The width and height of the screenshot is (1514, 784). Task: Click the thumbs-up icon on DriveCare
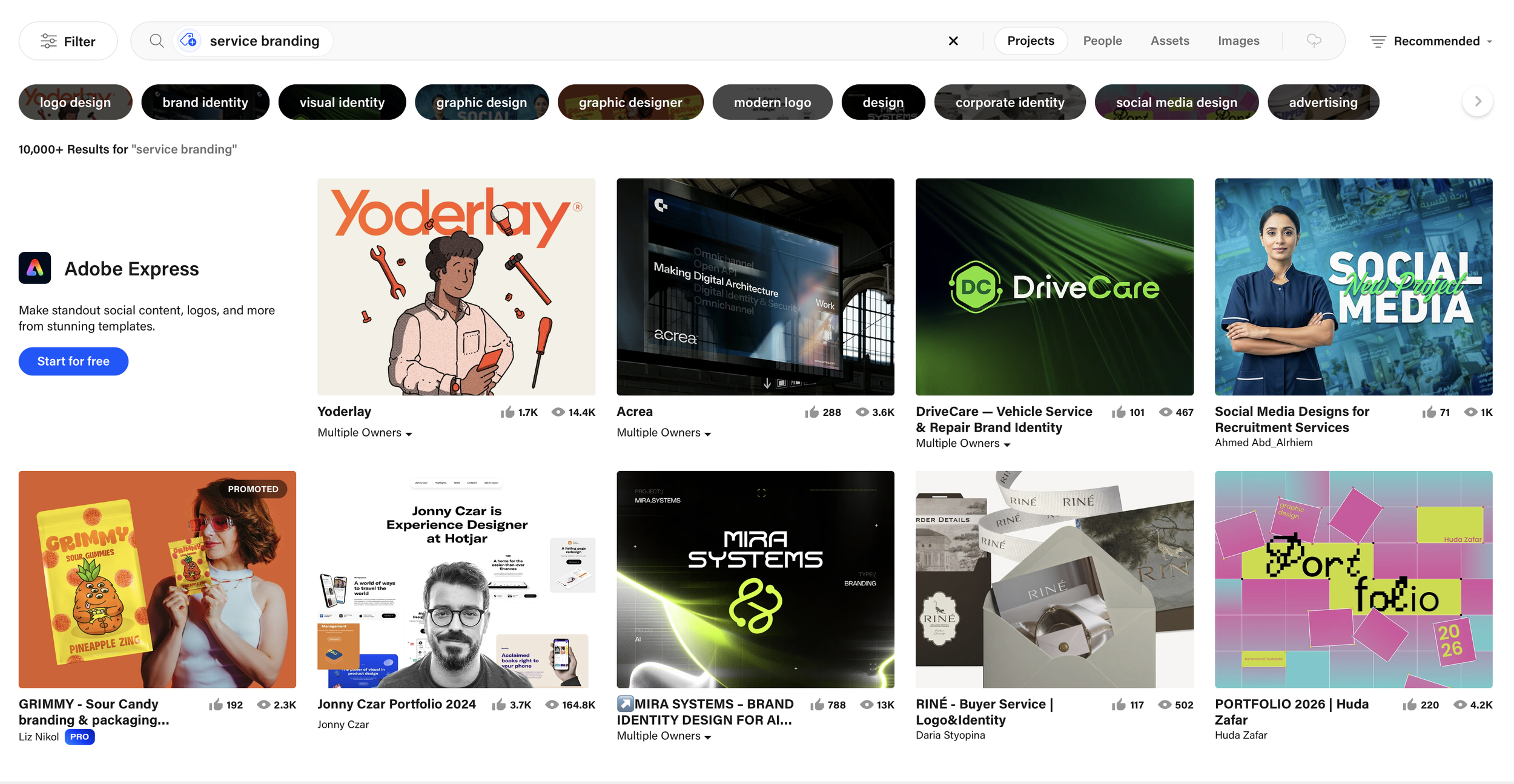click(1119, 412)
